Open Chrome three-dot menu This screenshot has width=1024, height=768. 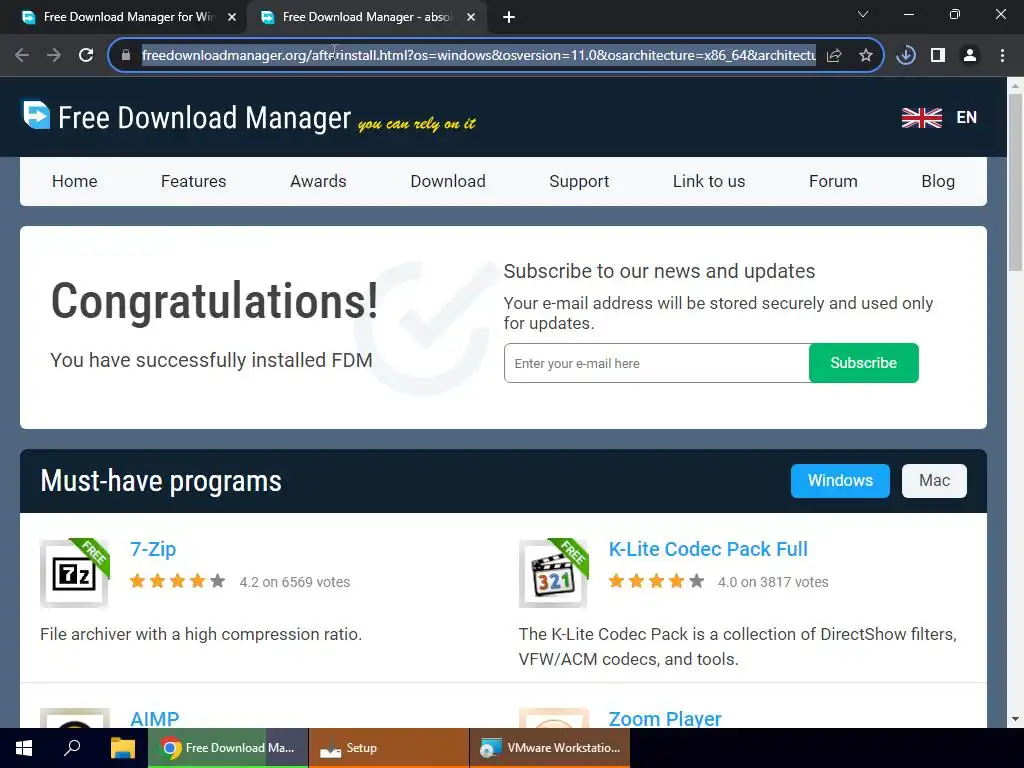(1002, 56)
